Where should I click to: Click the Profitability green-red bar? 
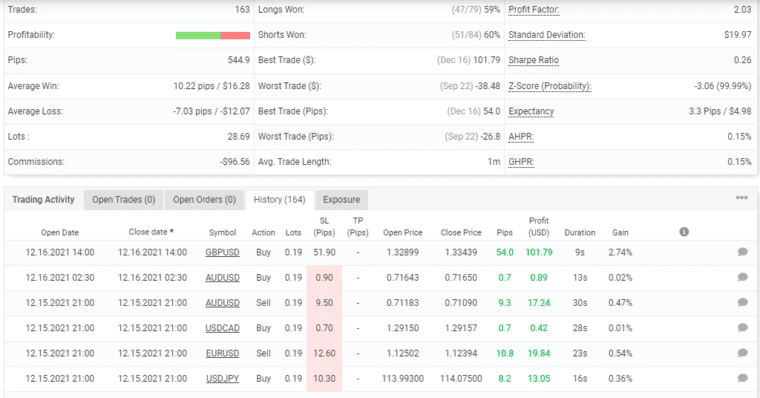click(x=213, y=35)
